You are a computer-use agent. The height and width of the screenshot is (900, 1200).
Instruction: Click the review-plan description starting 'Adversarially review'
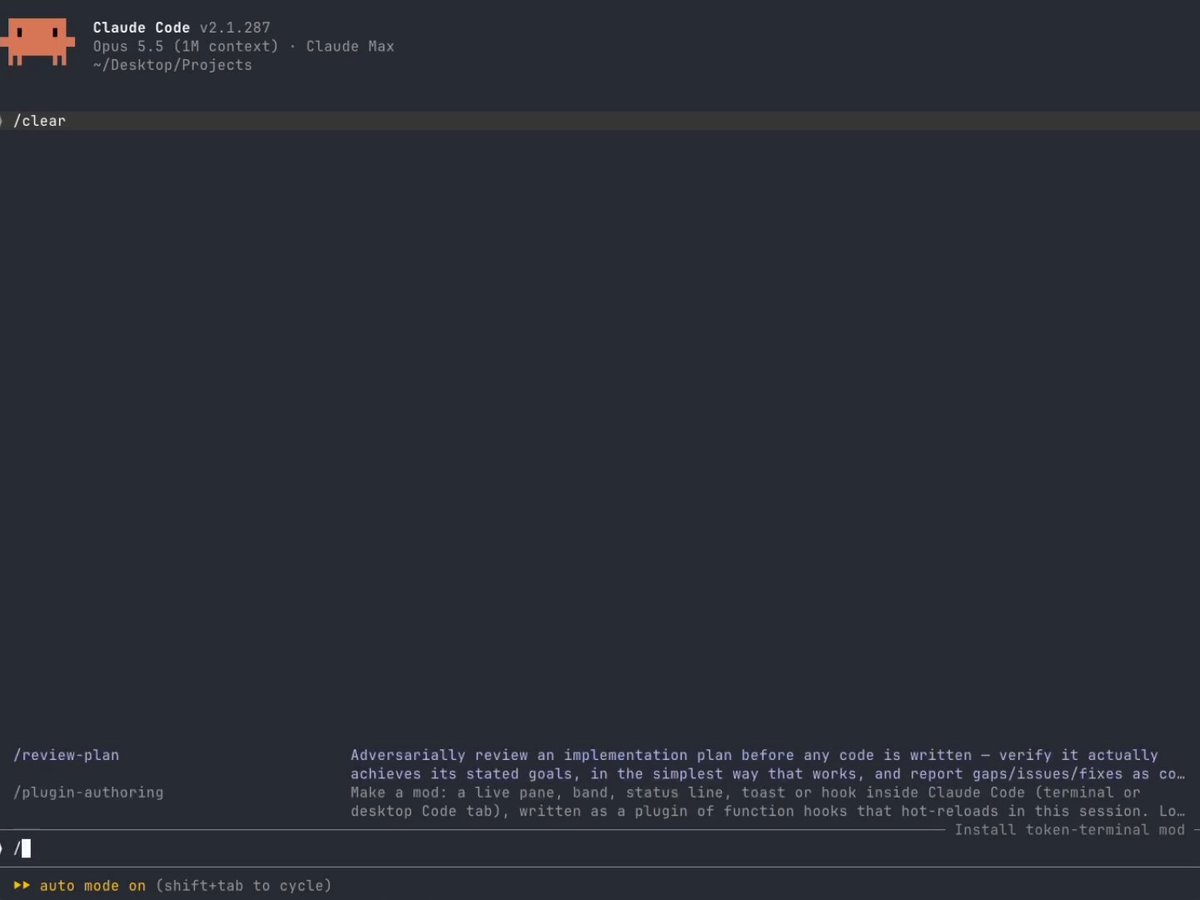click(x=768, y=765)
